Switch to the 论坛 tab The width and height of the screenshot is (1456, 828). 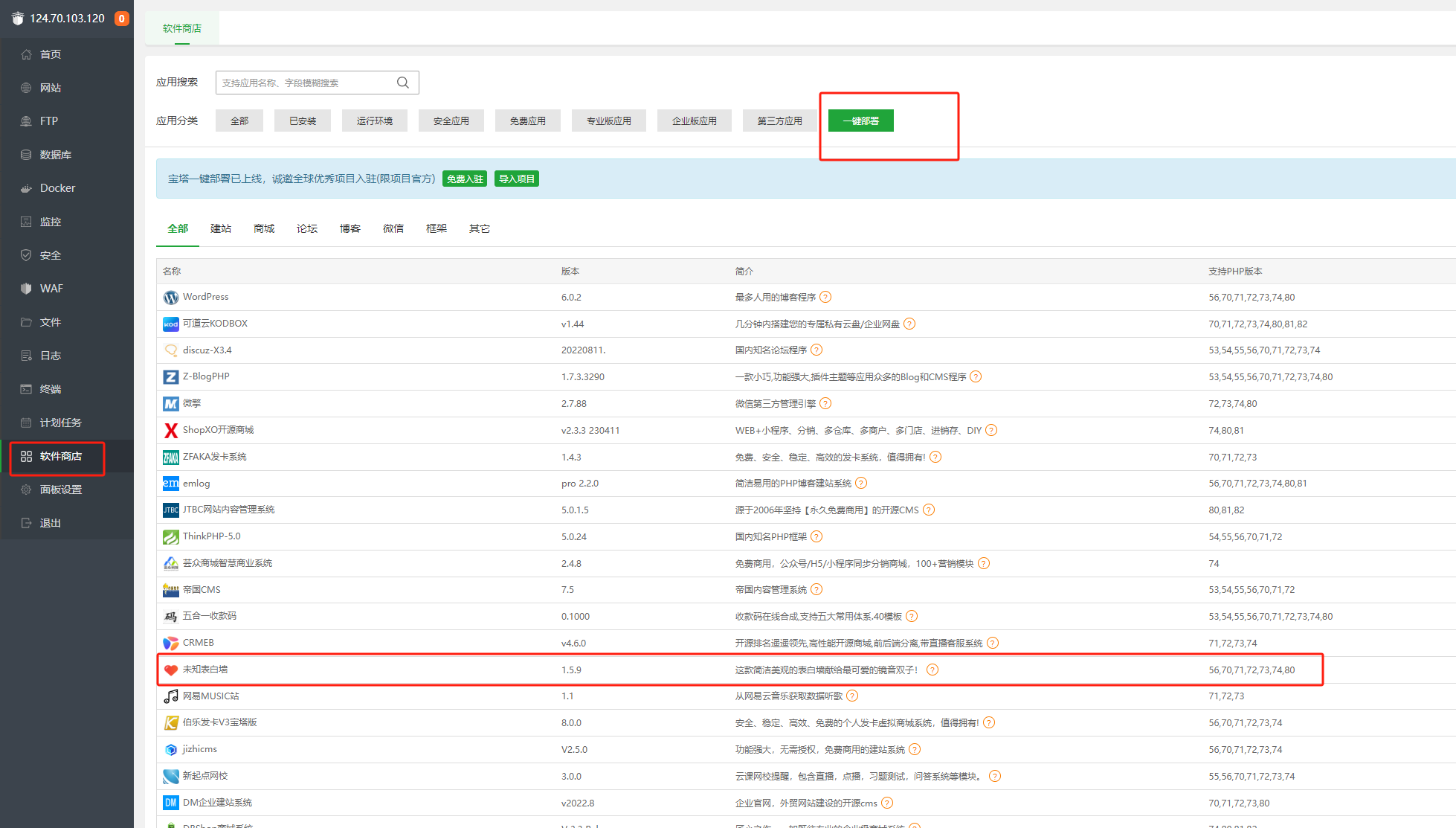307,228
